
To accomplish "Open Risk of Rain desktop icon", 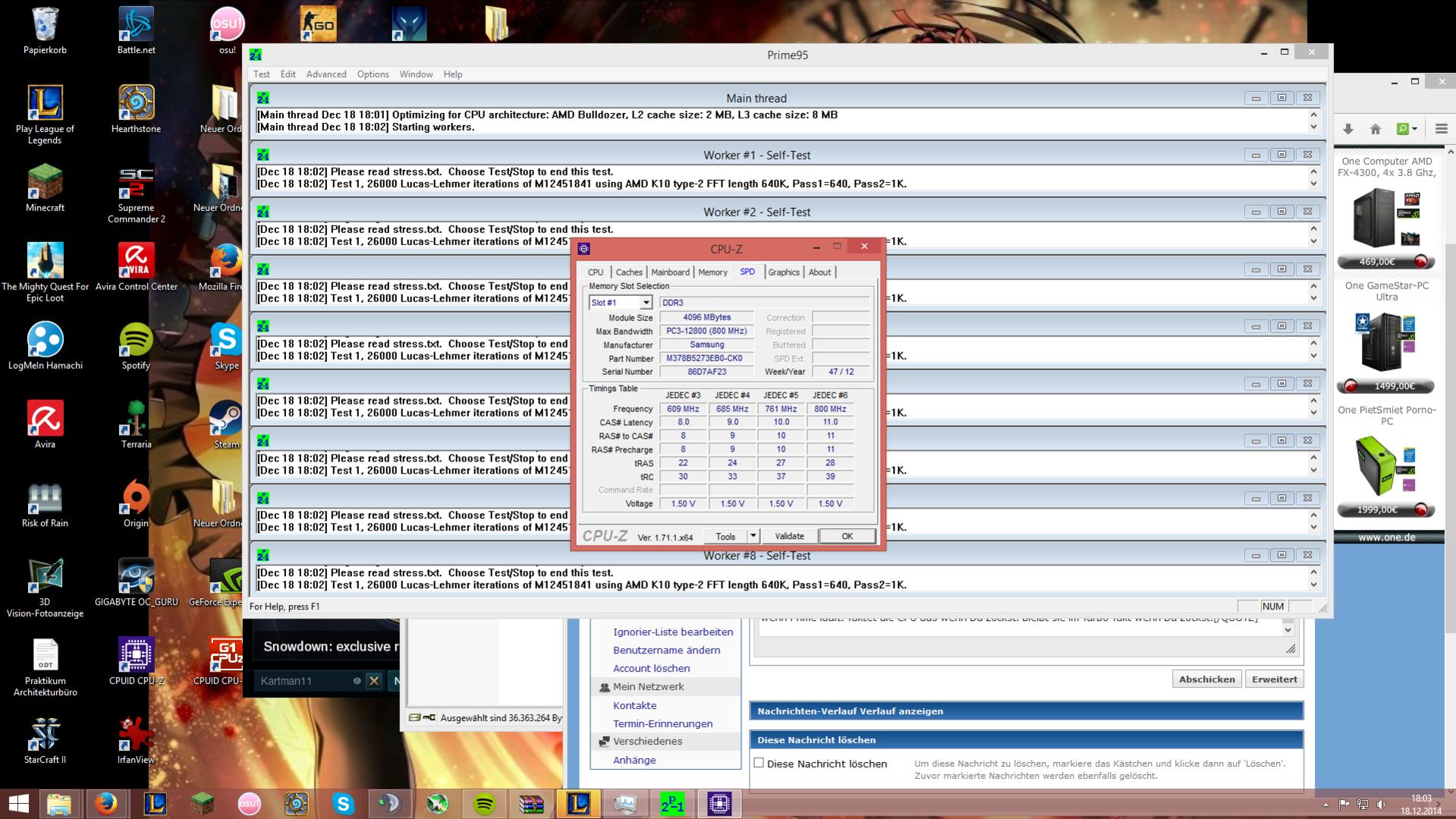I will point(45,503).
